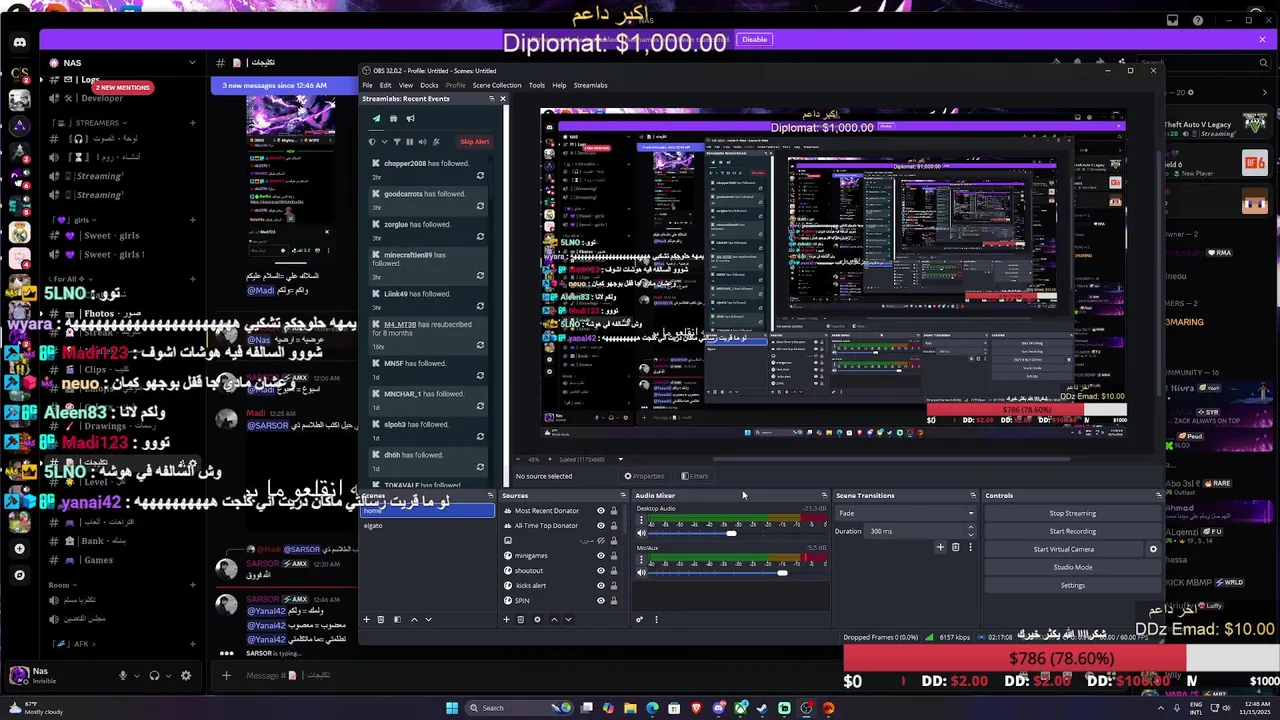Open the Streamlabs menu in OBS
This screenshot has width=1280, height=720.
590,85
